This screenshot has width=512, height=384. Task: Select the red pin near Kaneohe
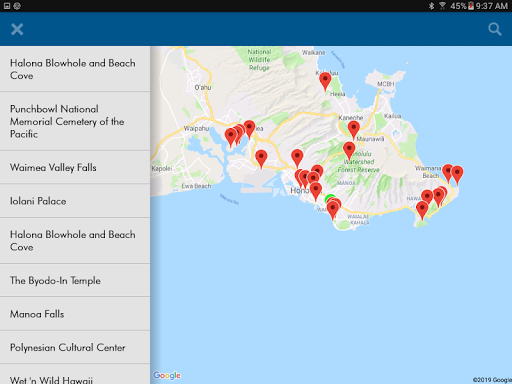354,130
